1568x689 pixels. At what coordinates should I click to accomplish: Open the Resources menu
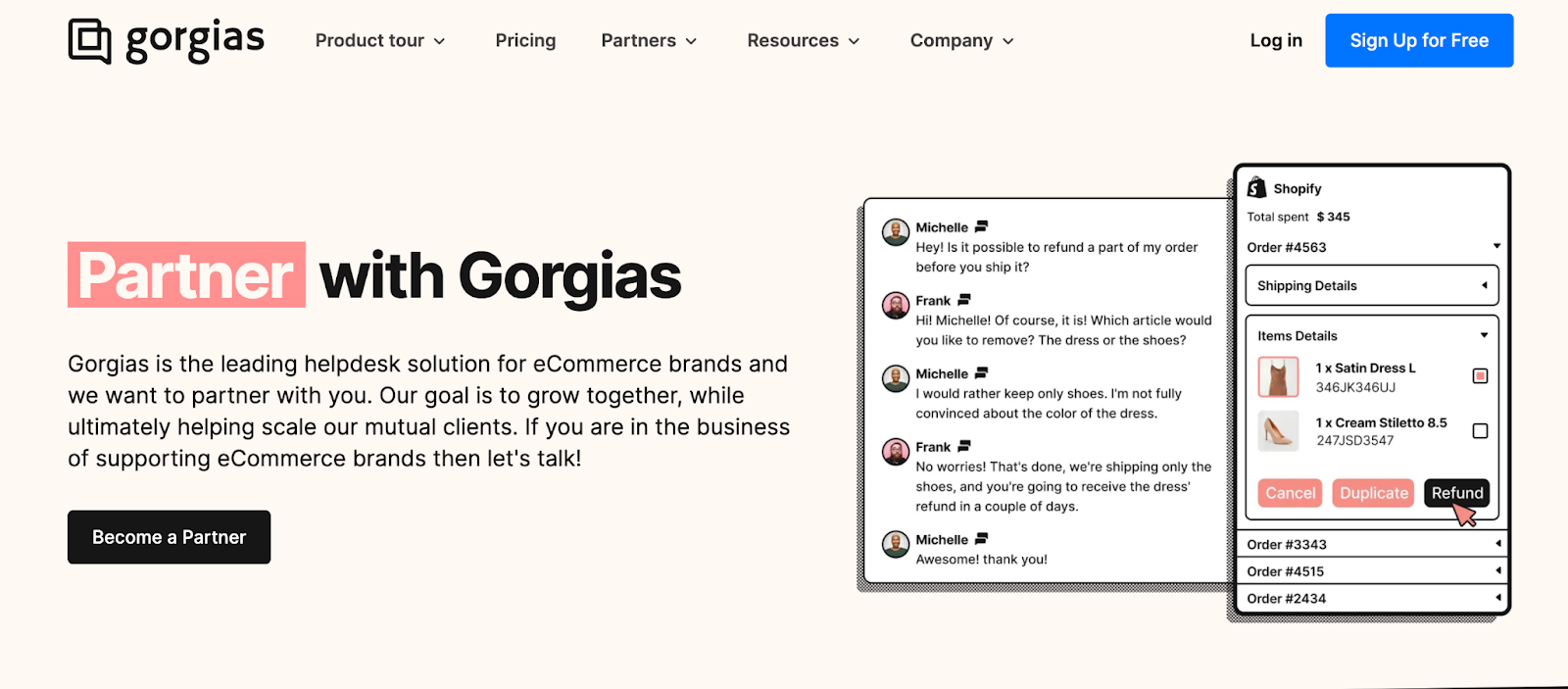(802, 40)
